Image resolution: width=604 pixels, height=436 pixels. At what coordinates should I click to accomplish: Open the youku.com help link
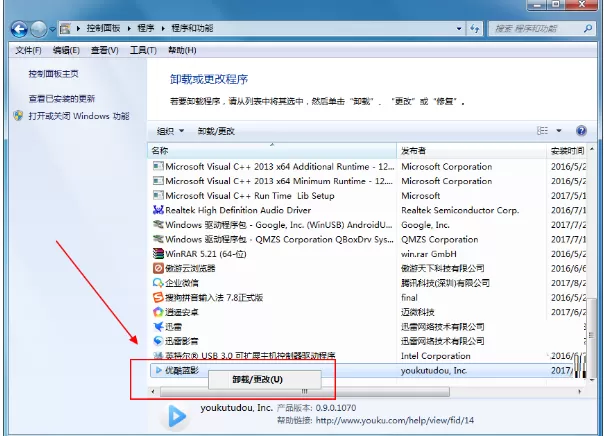[395, 420]
